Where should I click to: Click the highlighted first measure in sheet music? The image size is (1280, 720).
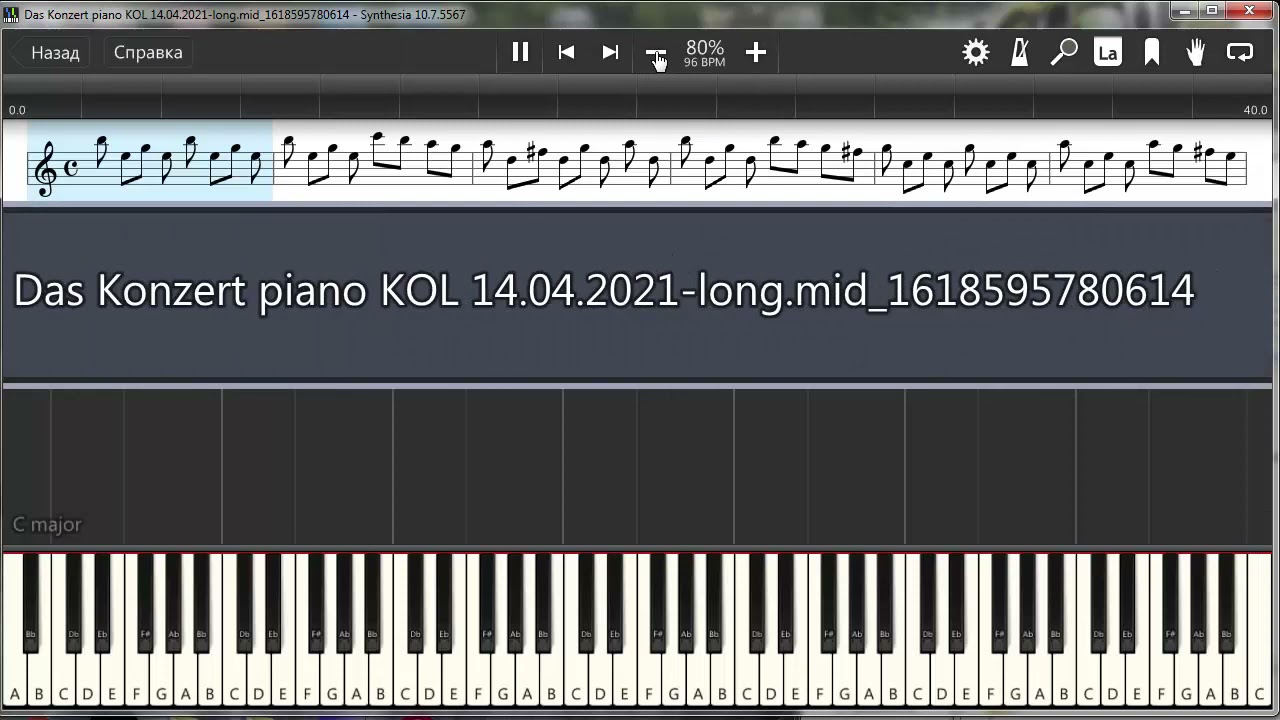(150, 160)
